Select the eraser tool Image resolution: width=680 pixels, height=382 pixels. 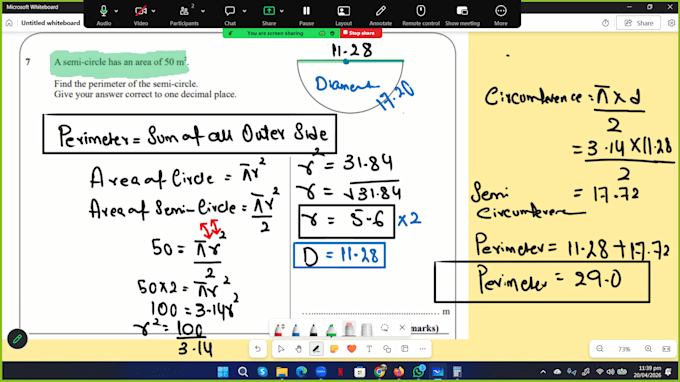[x=349, y=330]
